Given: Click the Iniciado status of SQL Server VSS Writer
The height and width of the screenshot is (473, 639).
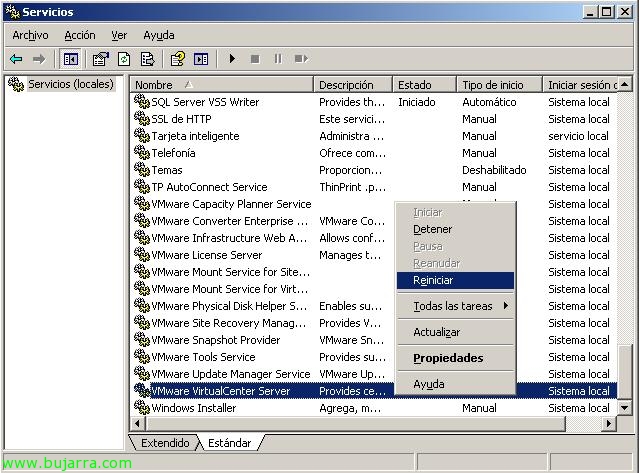Looking at the screenshot, I should point(416,102).
